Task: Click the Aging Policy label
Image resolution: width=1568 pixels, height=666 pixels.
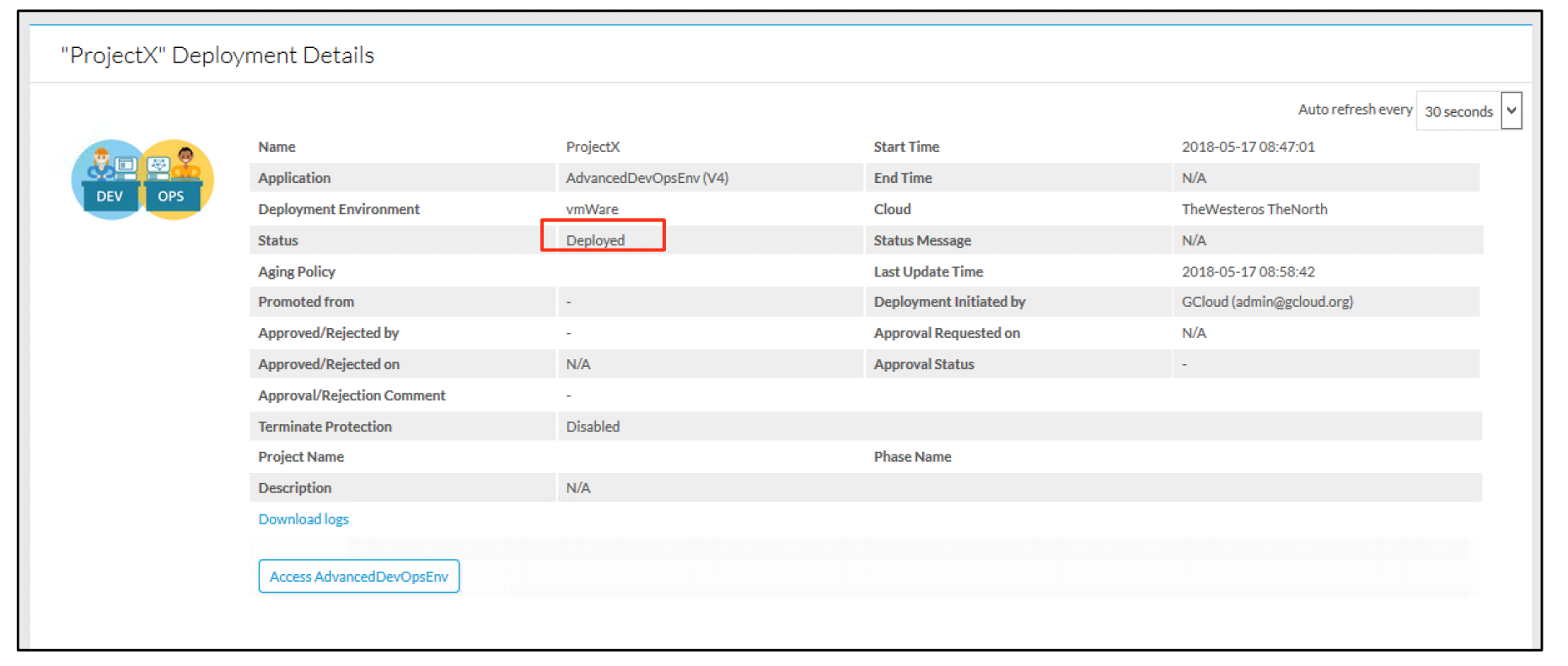Action: coord(297,271)
